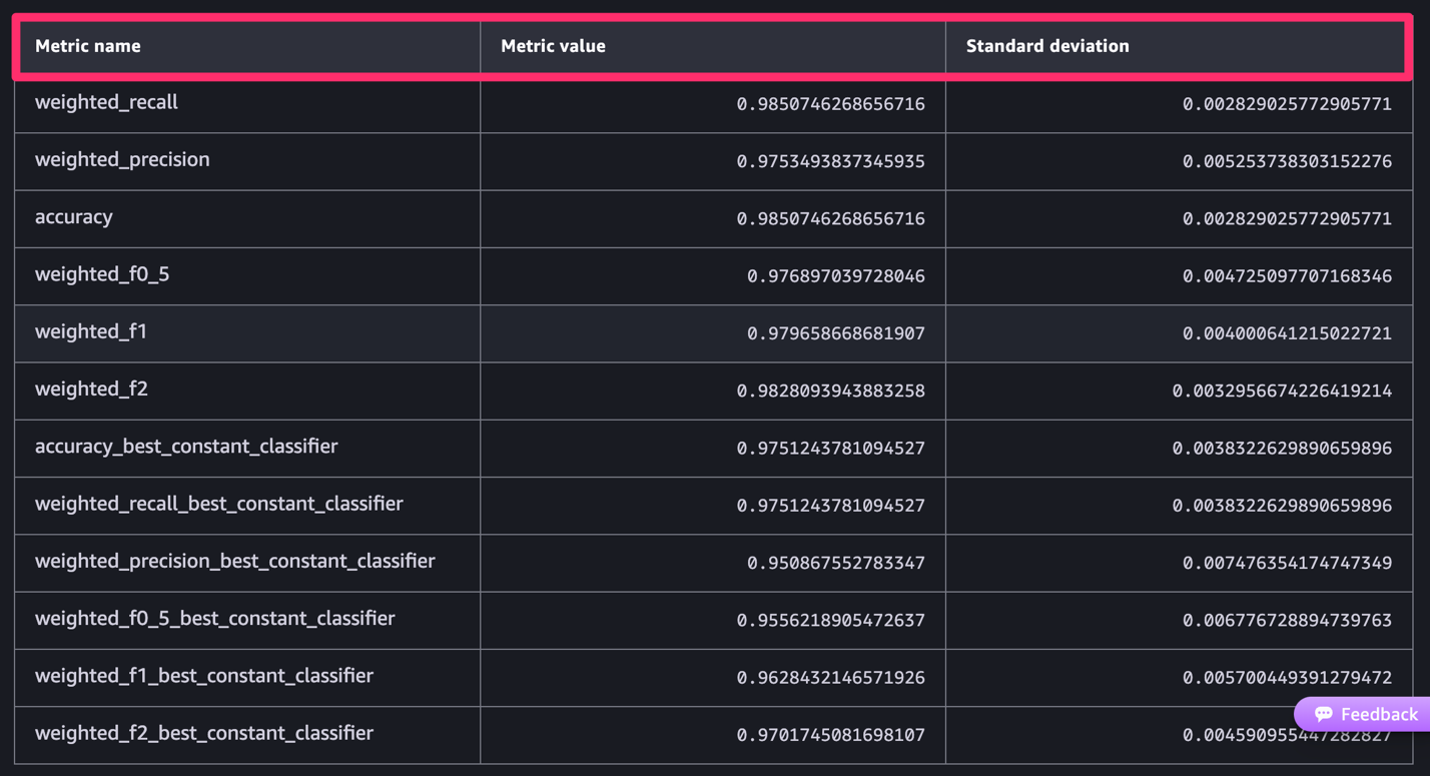
Task: Click the accuracy value 0.9850746268656716
Action: point(831,219)
